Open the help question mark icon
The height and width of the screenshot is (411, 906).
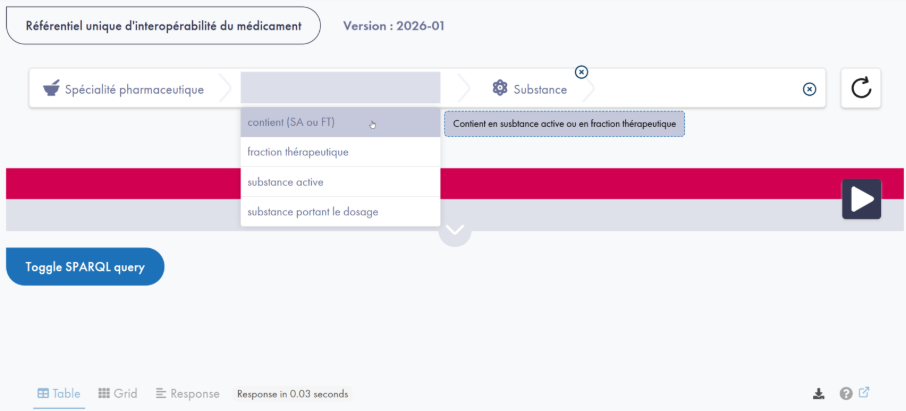(x=846, y=394)
